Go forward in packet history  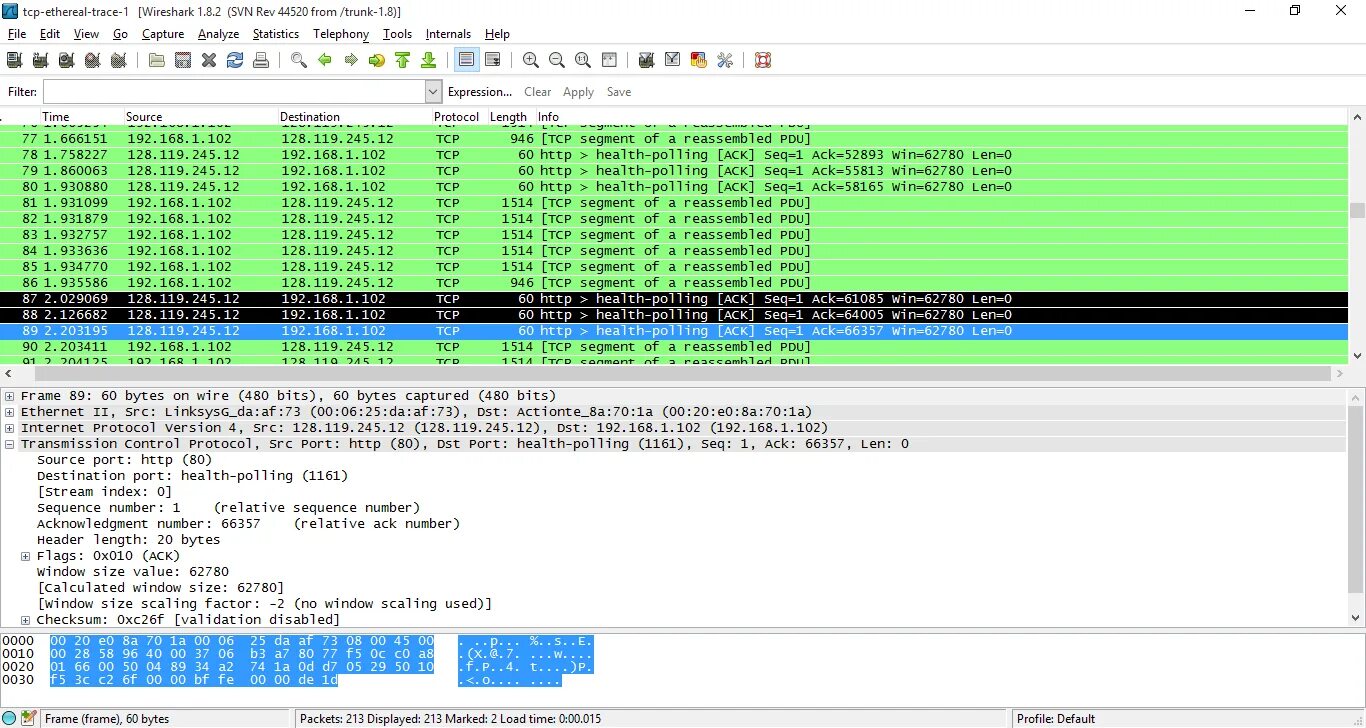(351, 60)
